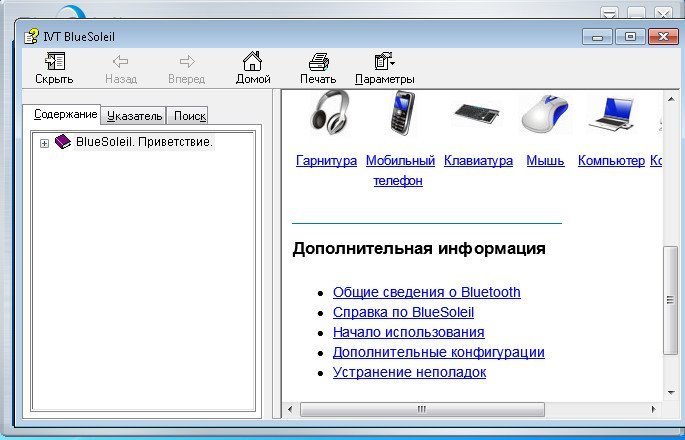Open Устранение неполадок link
This screenshot has height=440, width=685.
pyautogui.click(x=409, y=372)
